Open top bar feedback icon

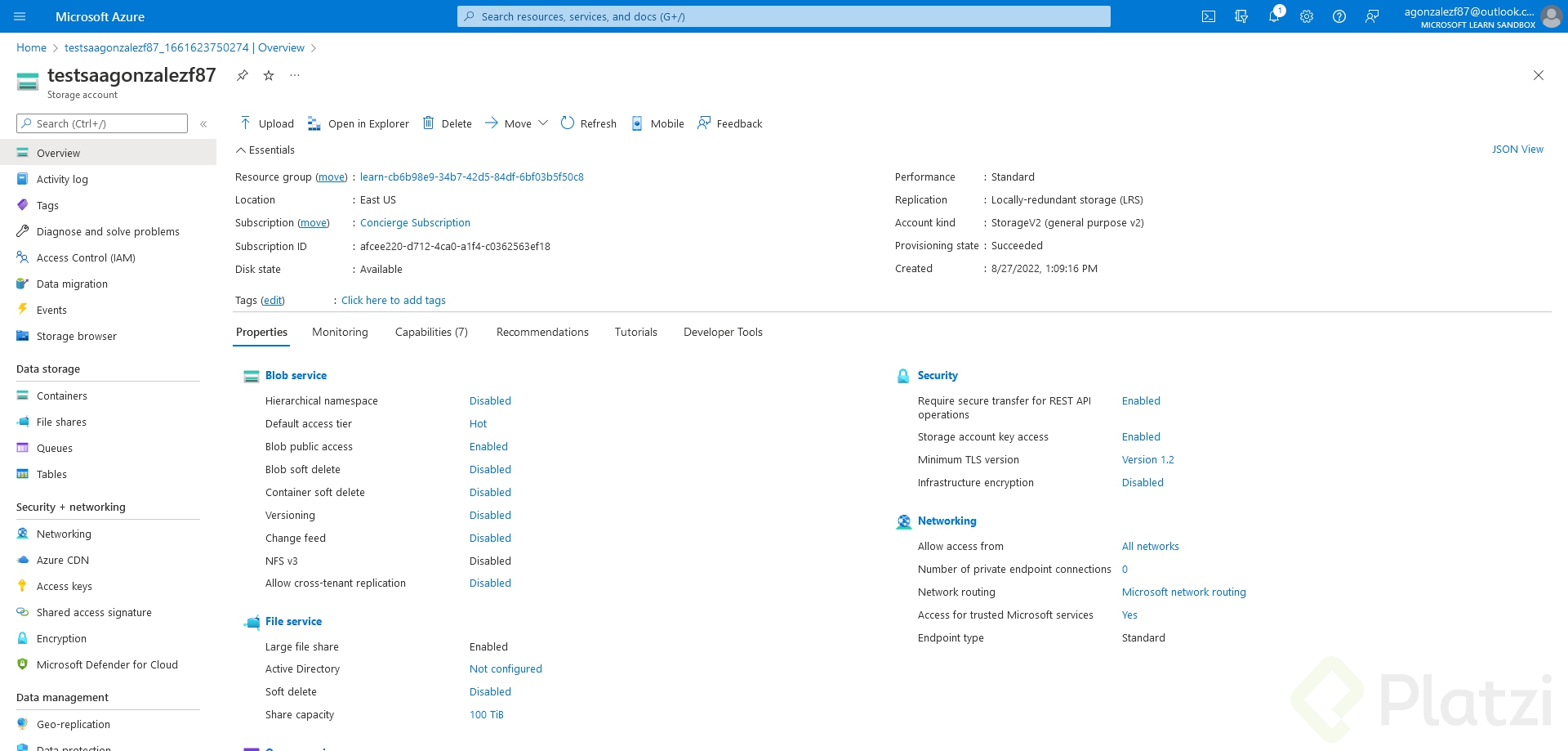coord(1372,16)
